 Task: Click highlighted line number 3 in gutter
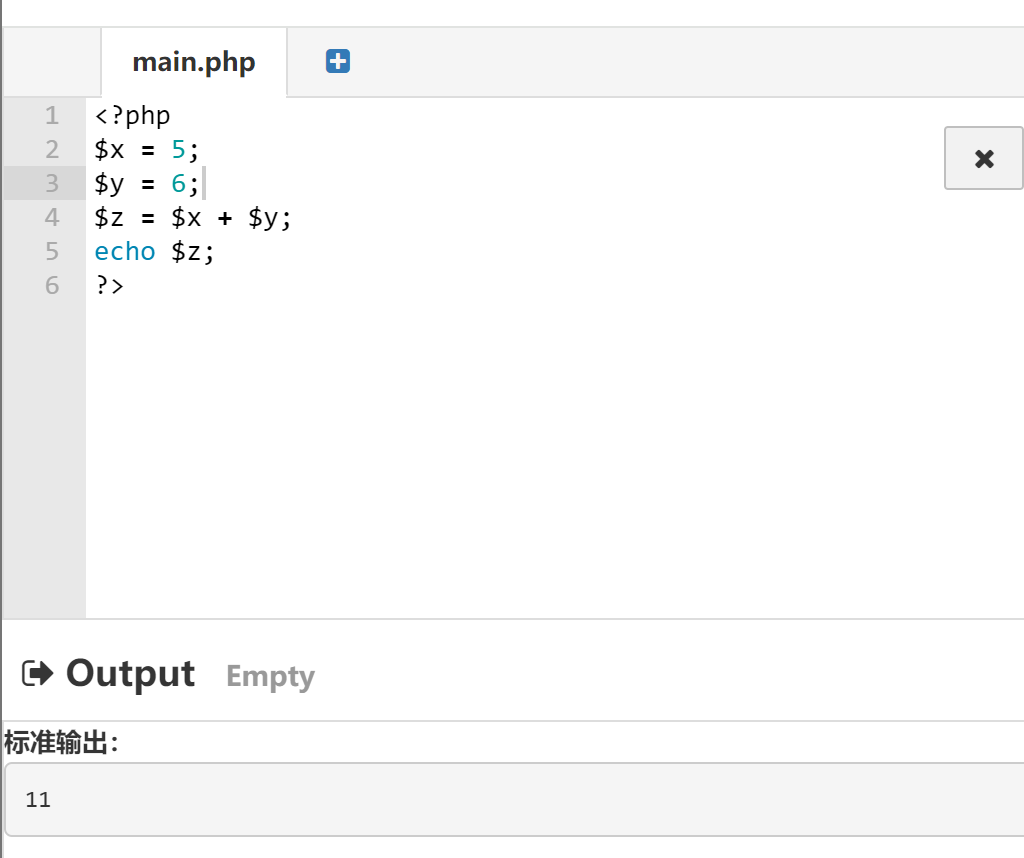[x=52, y=183]
